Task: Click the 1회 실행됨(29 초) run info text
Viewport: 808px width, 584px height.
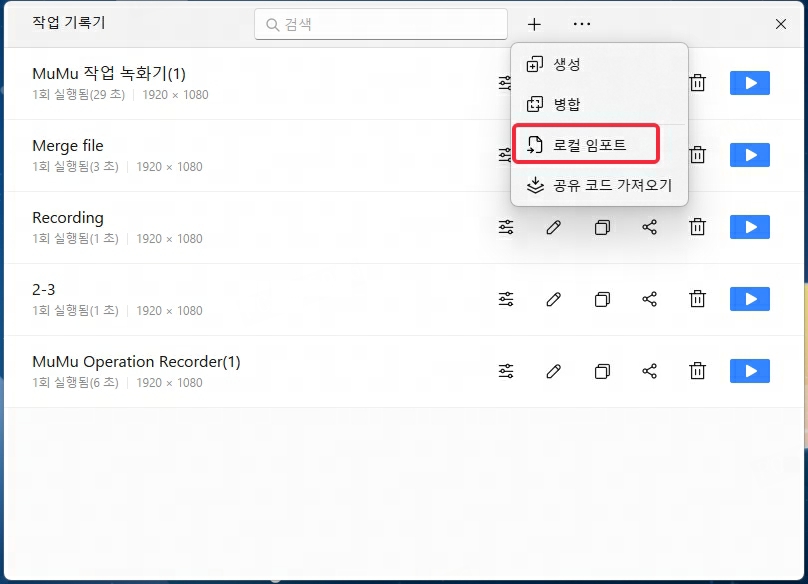Action: click(78, 95)
